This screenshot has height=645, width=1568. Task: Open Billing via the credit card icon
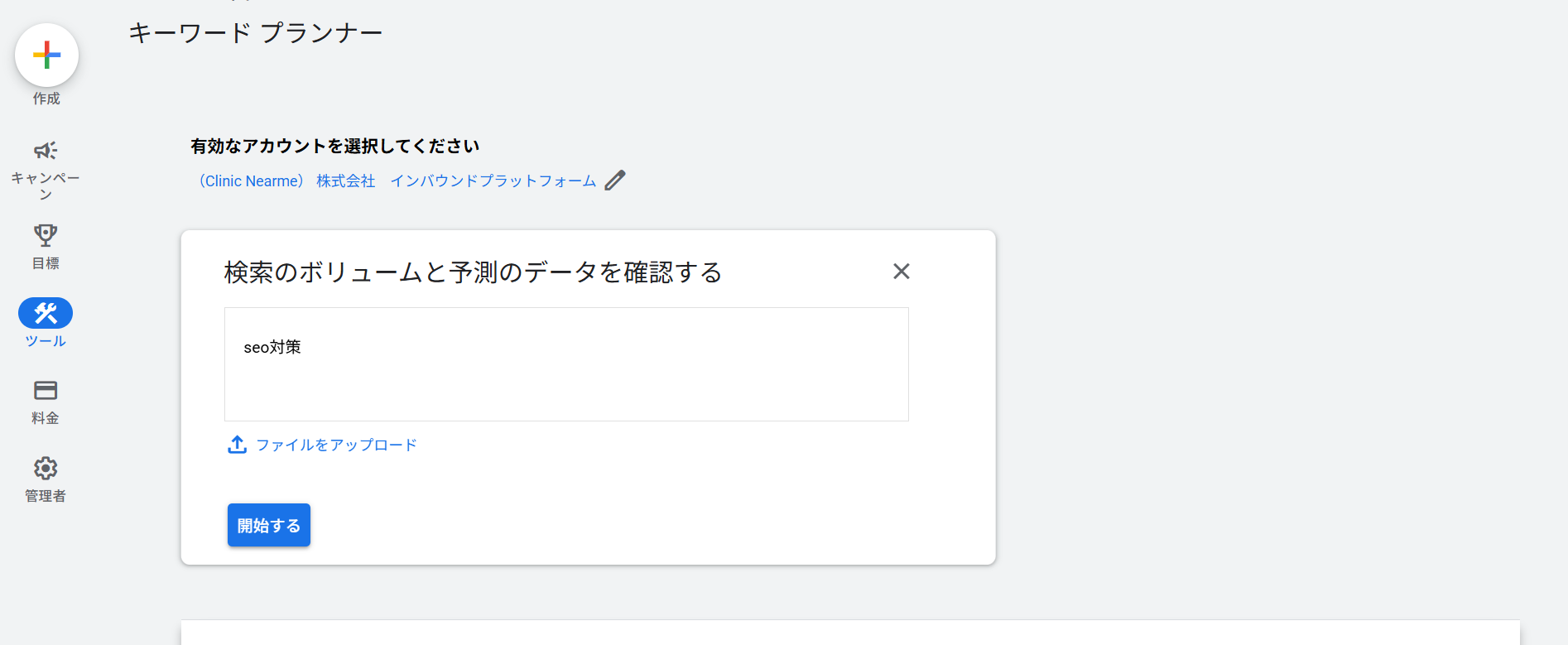[46, 390]
